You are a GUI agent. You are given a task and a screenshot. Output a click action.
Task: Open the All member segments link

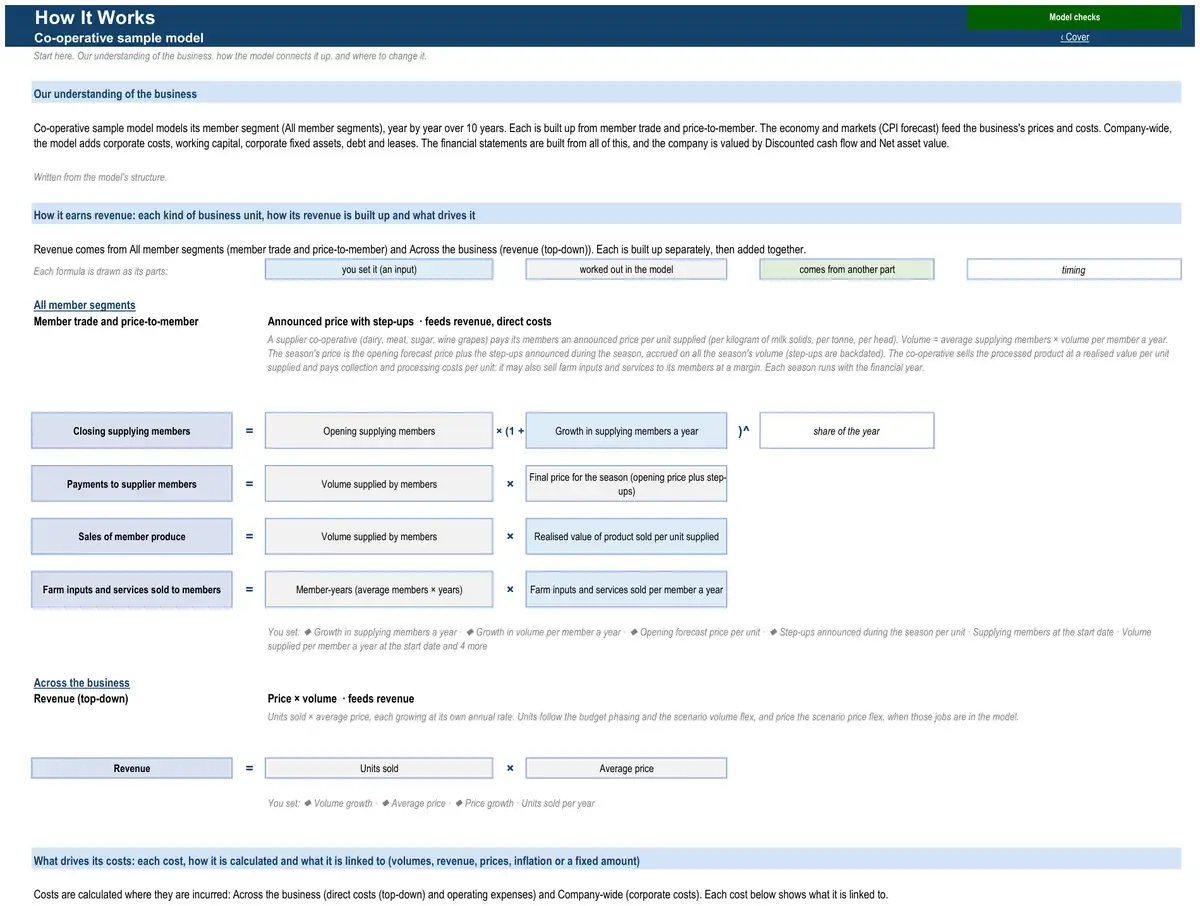click(84, 305)
